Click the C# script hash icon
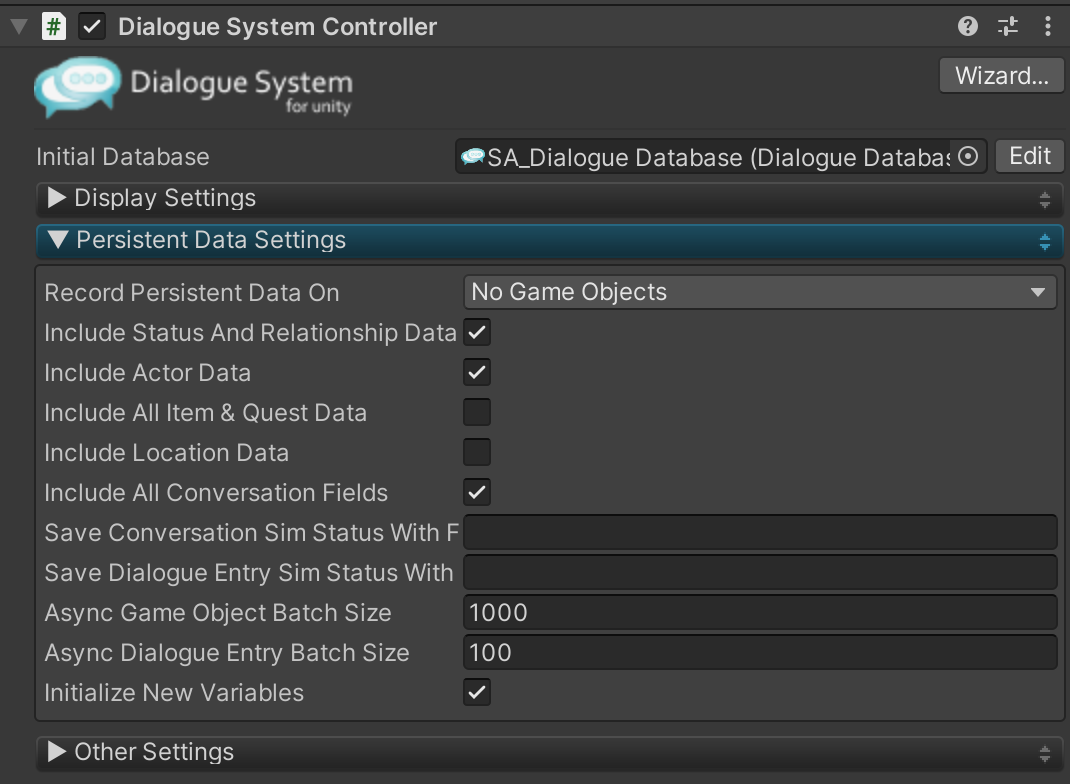This screenshot has height=784, width=1070. coord(54,27)
